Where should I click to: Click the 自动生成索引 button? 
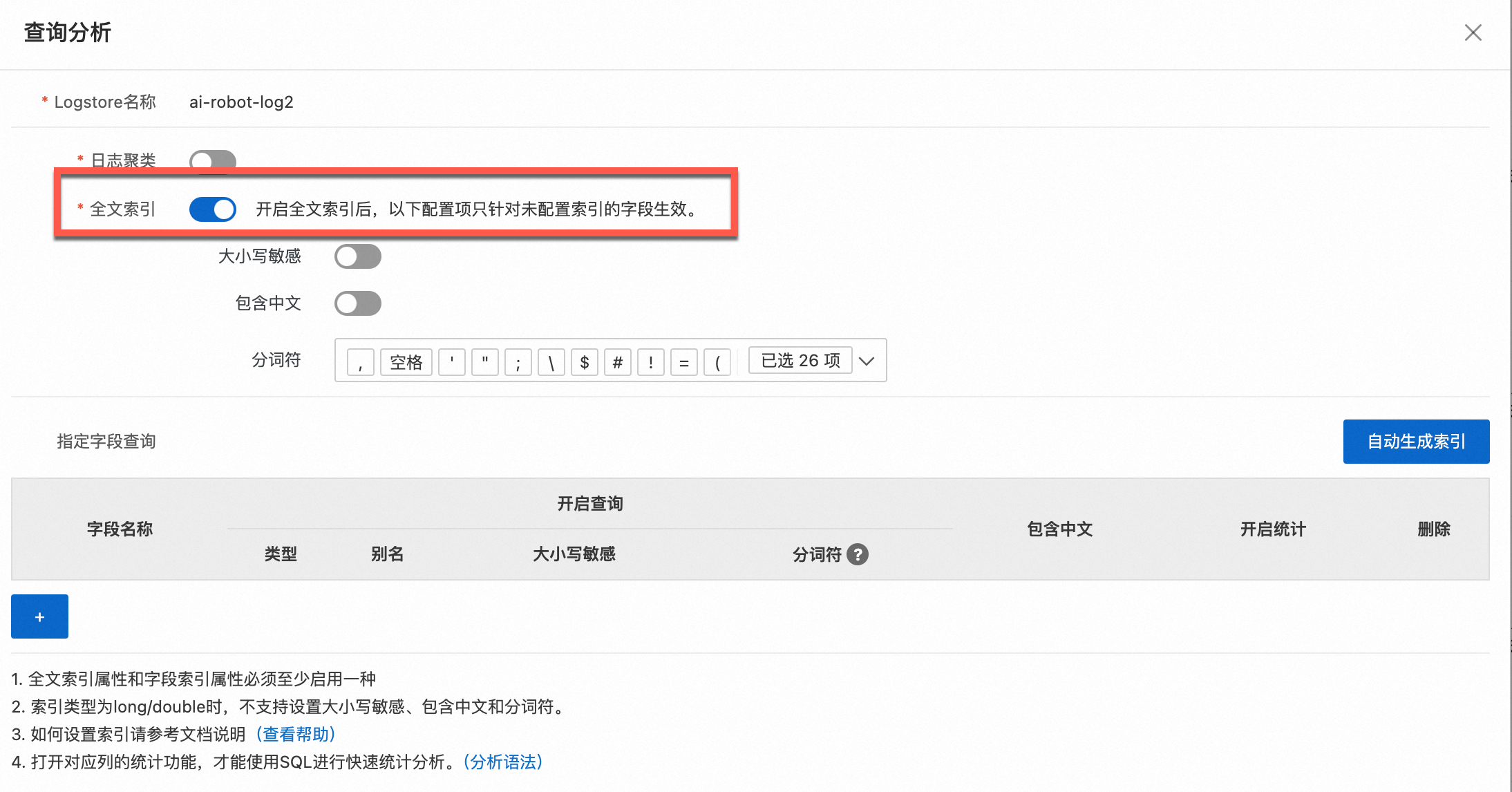1416,442
